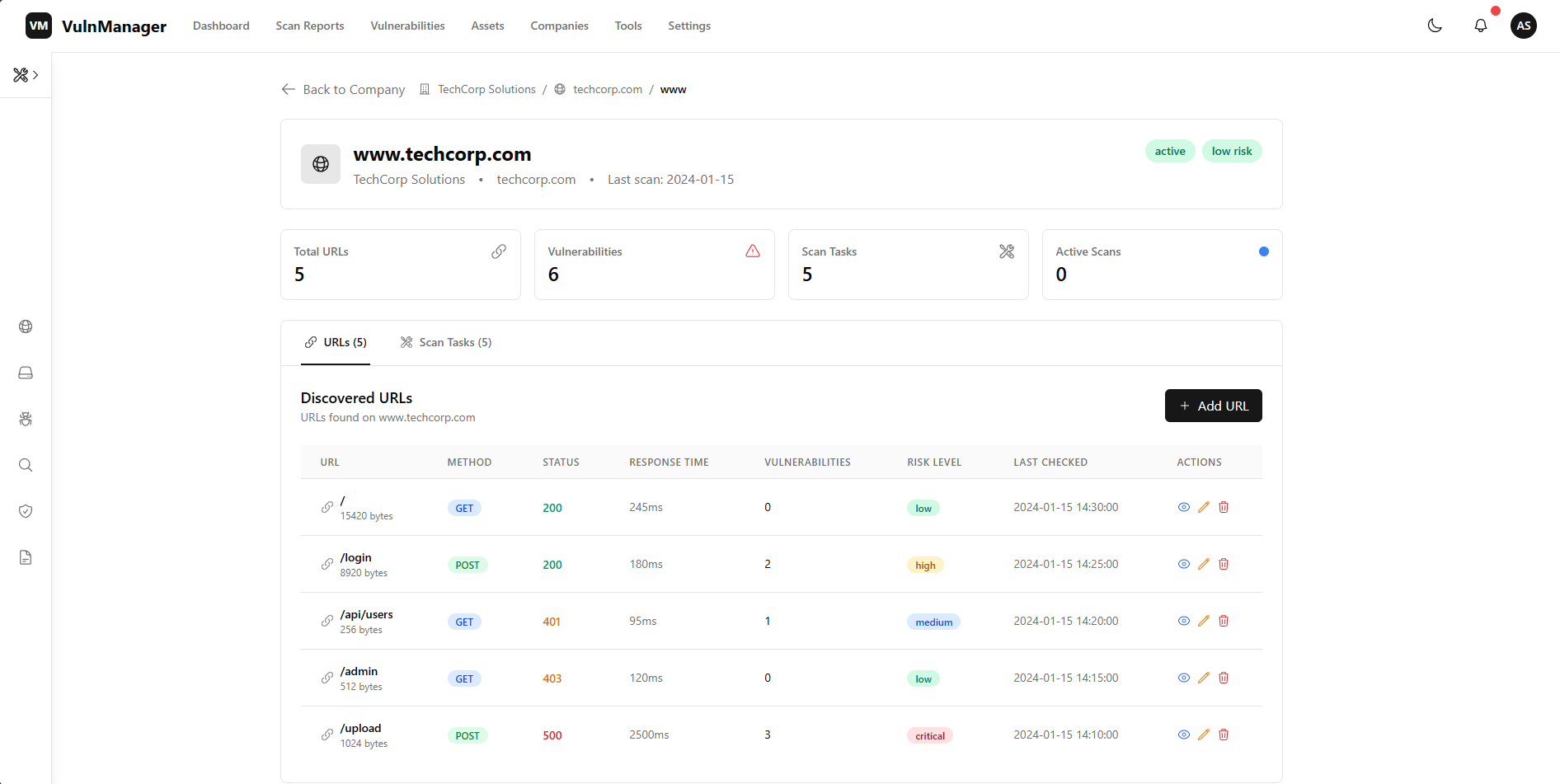
Task: Toggle dark mode moon icon
Action: [x=1435, y=26]
